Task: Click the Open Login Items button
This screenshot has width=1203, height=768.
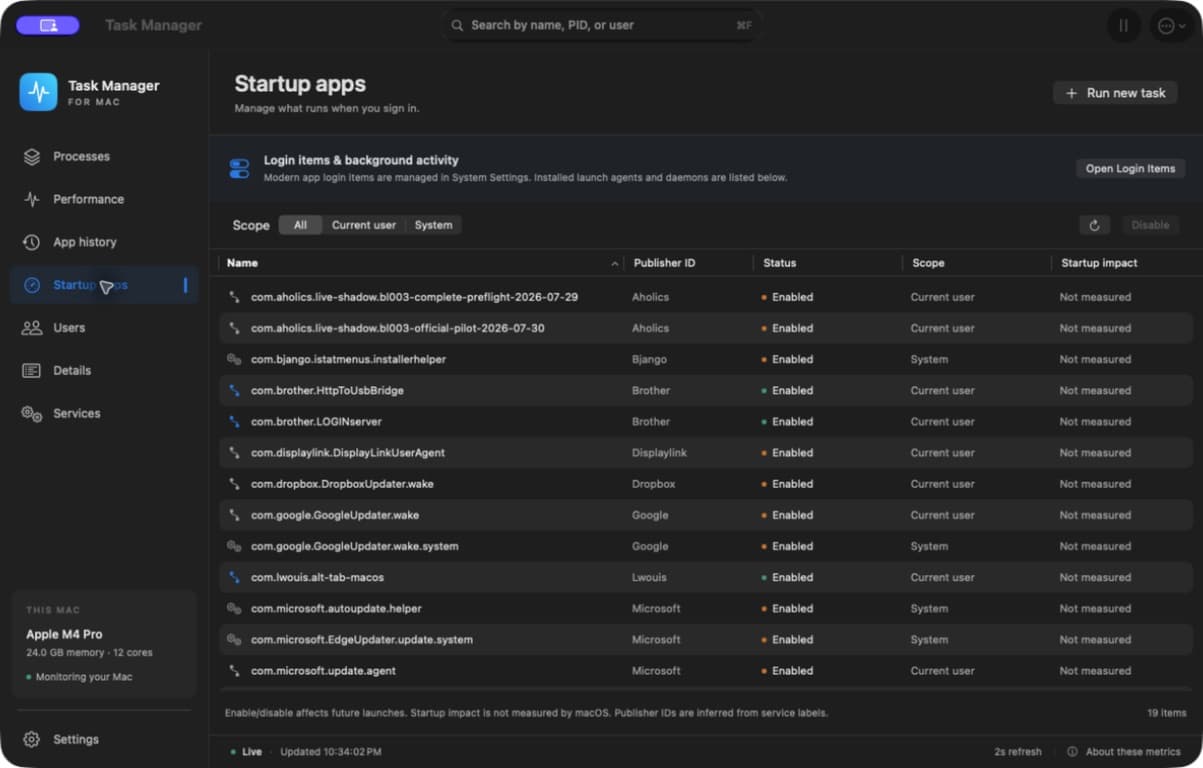Action: pyautogui.click(x=1130, y=168)
